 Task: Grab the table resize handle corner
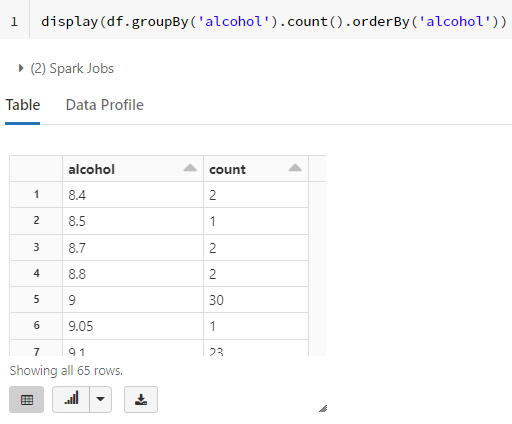(x=323, y=408)
